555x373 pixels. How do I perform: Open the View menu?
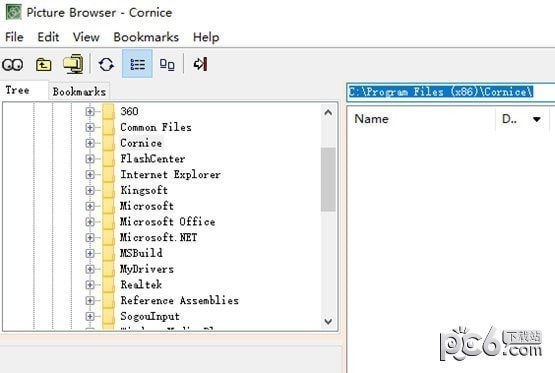[x=86, y=37]
